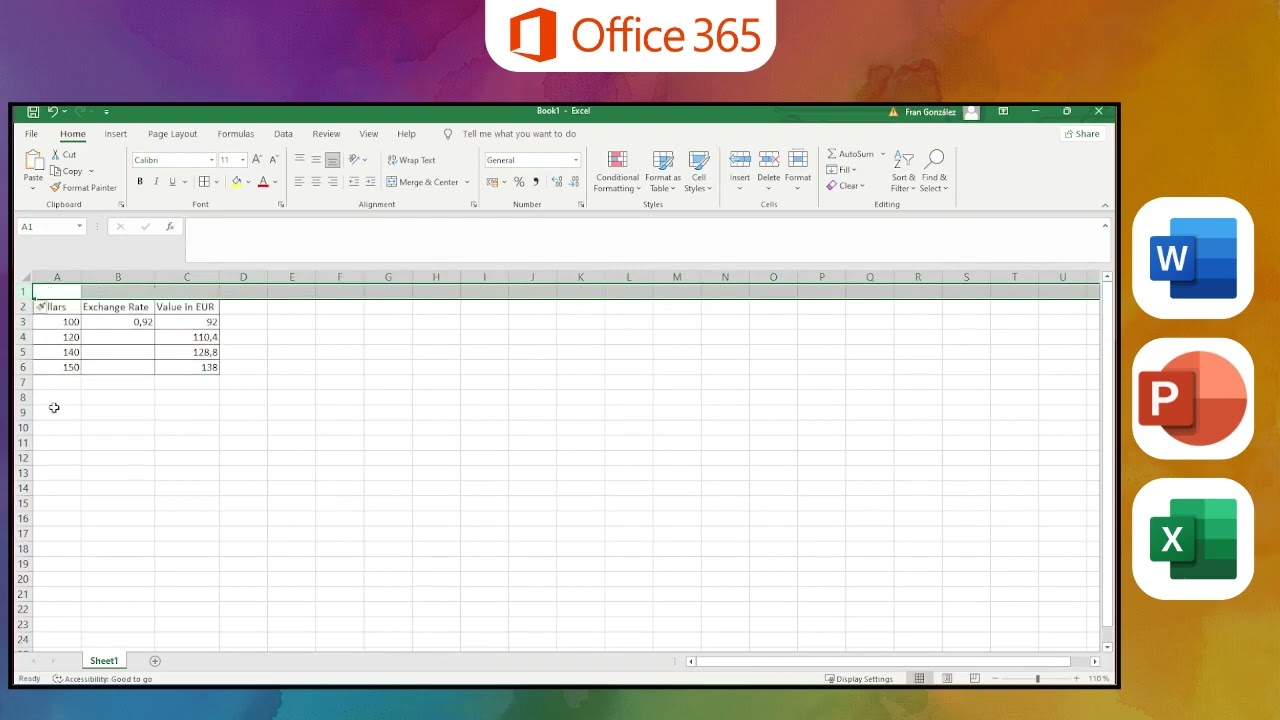Insert cells using Insert button
This screenshot has width=1280, height=720.
[740, 172]
